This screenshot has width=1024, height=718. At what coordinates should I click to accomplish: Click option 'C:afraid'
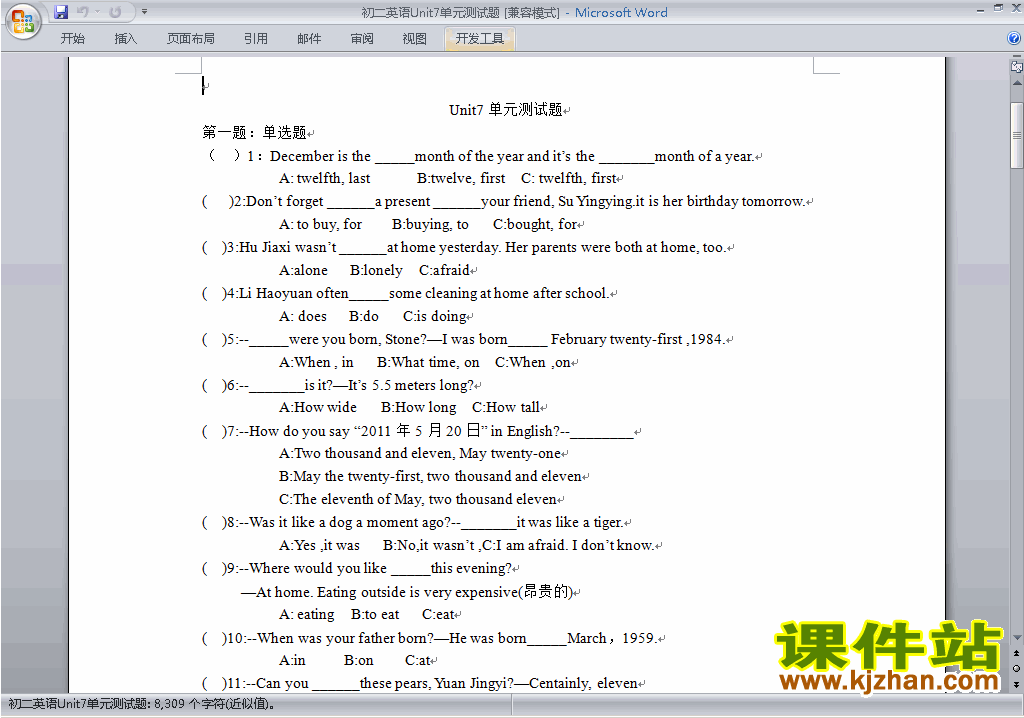444,270
